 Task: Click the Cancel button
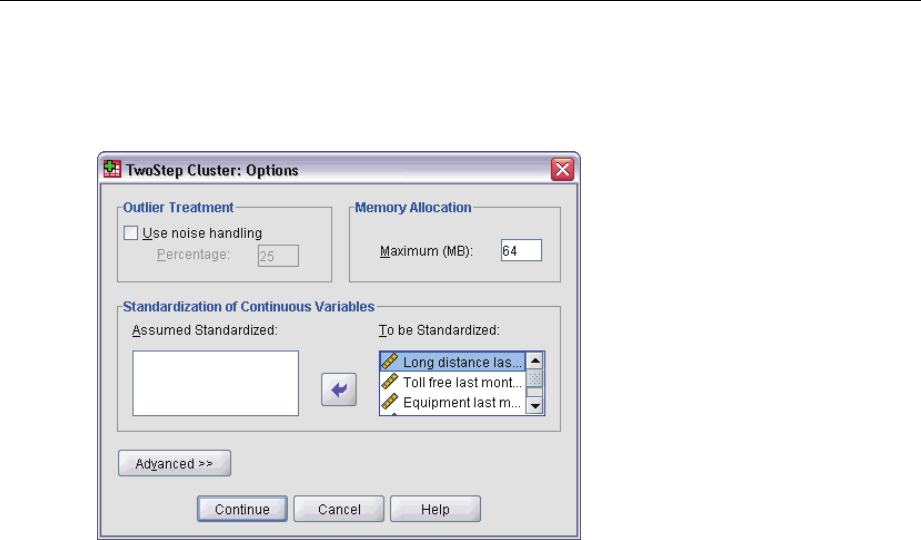339,509
